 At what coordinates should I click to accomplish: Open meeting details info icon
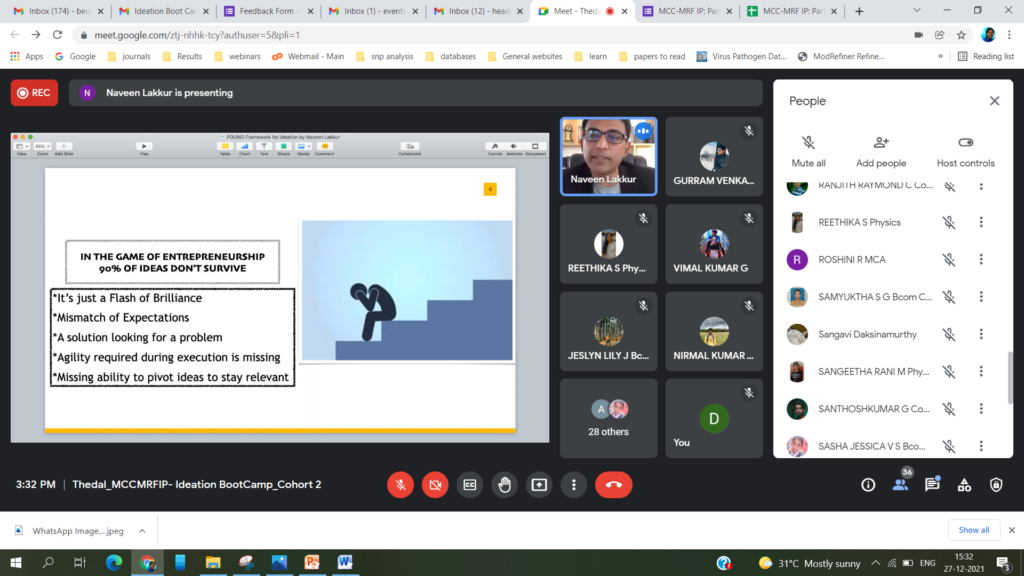point(868,485)
